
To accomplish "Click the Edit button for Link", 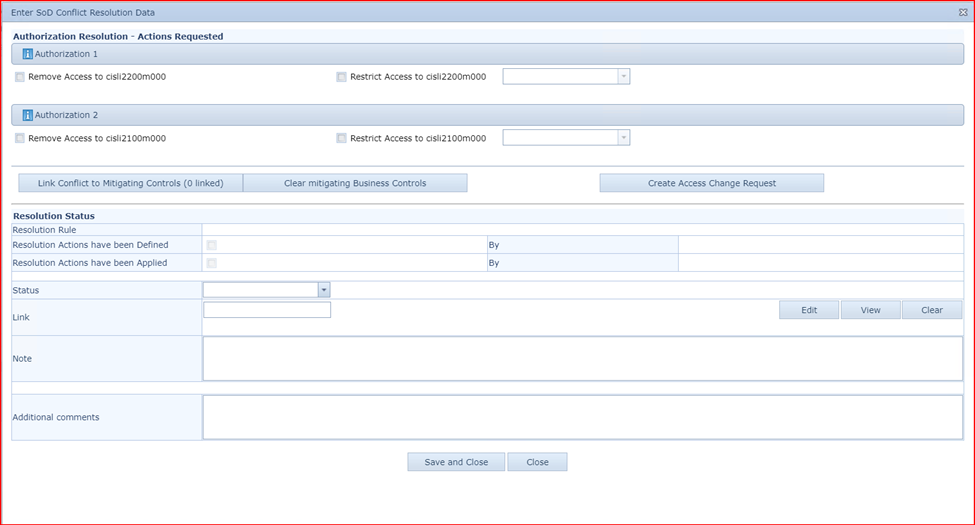I will (809, 310).
